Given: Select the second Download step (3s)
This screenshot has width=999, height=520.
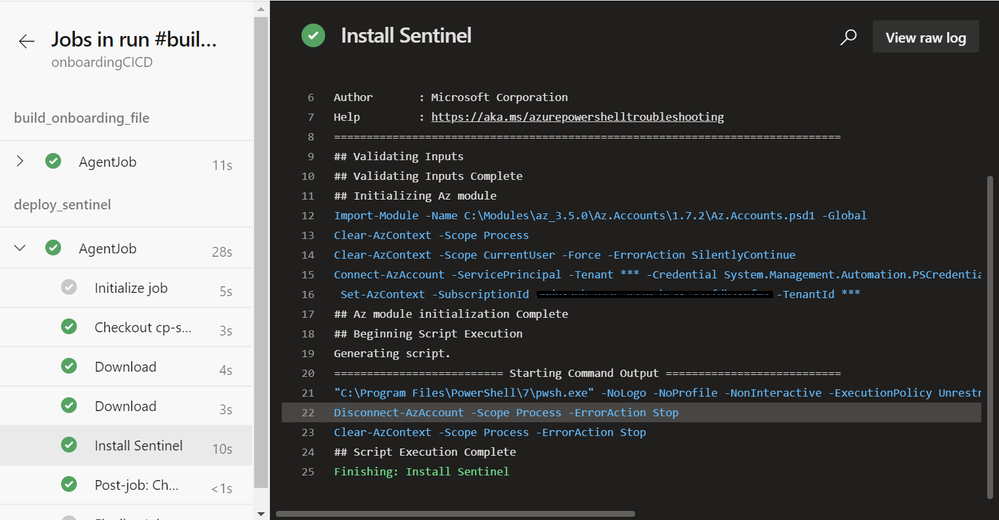Looking at the screenshot, I should pos(125,406).
